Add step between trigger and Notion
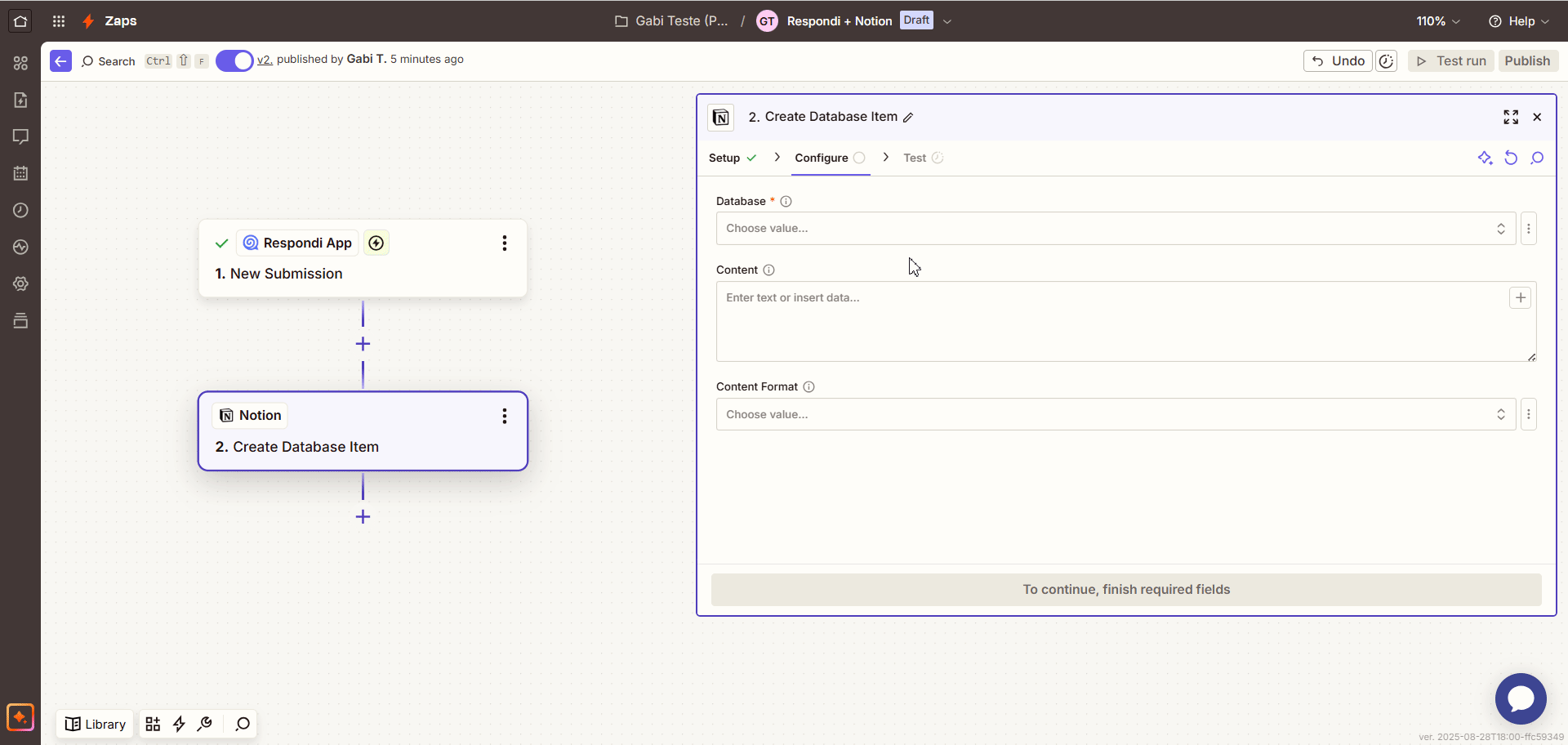Viewport: 1568px width, 745px height. (363, 344)
